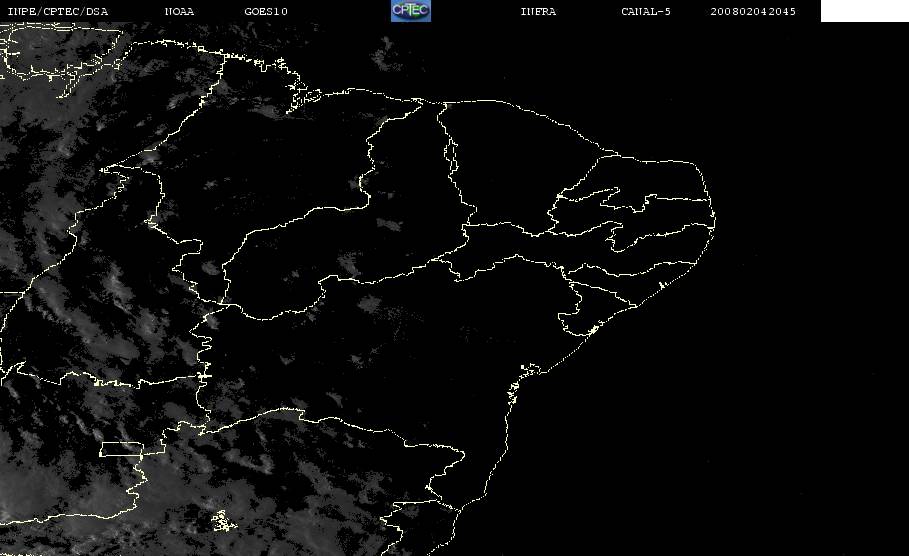The image size is (909, 556).
Task: Click the CPTEC logo in the header
Action: [411, 10]
